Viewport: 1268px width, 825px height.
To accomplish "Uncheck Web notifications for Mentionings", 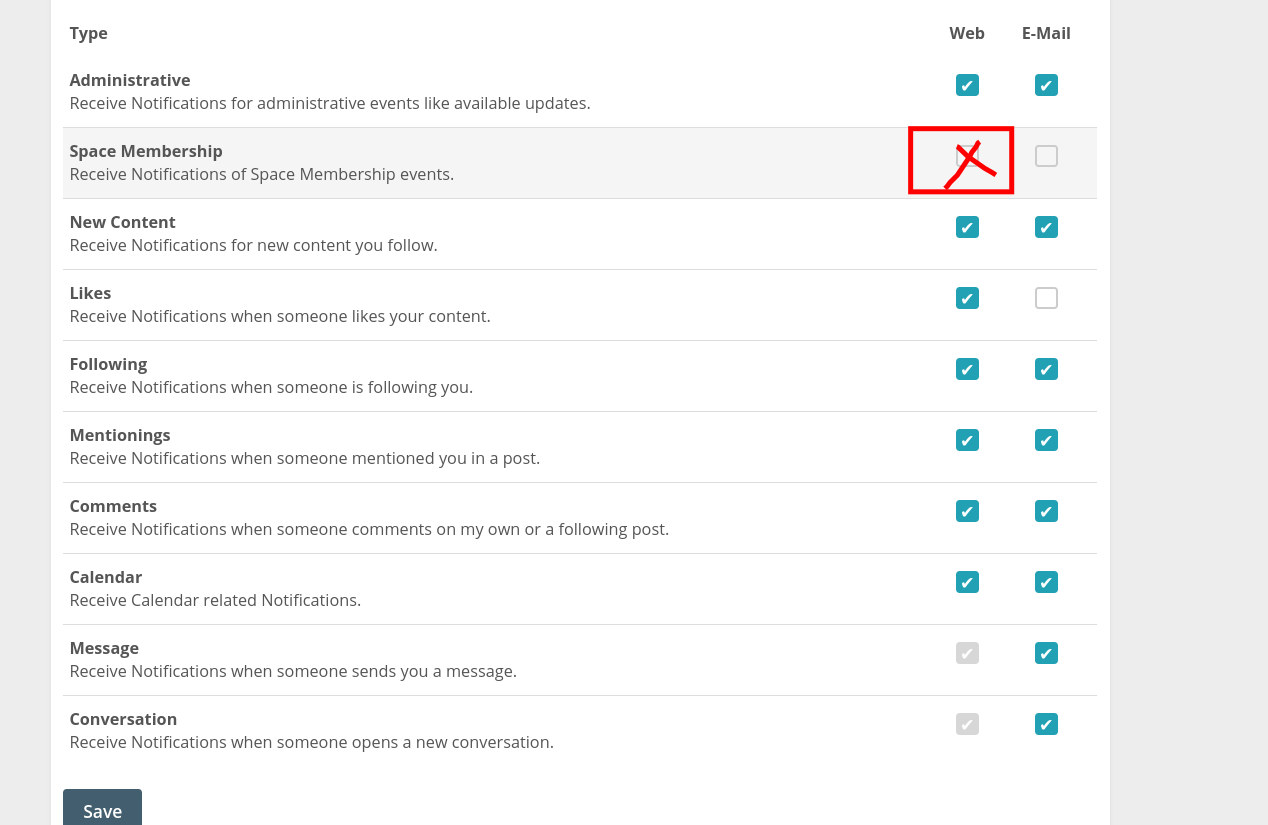I will pos(967,440).
